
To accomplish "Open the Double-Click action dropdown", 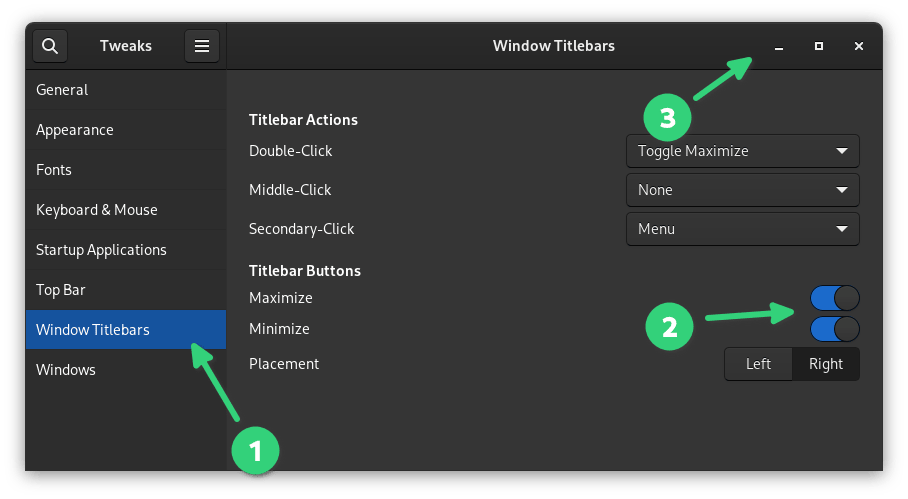I will click(x=742, y=151).
